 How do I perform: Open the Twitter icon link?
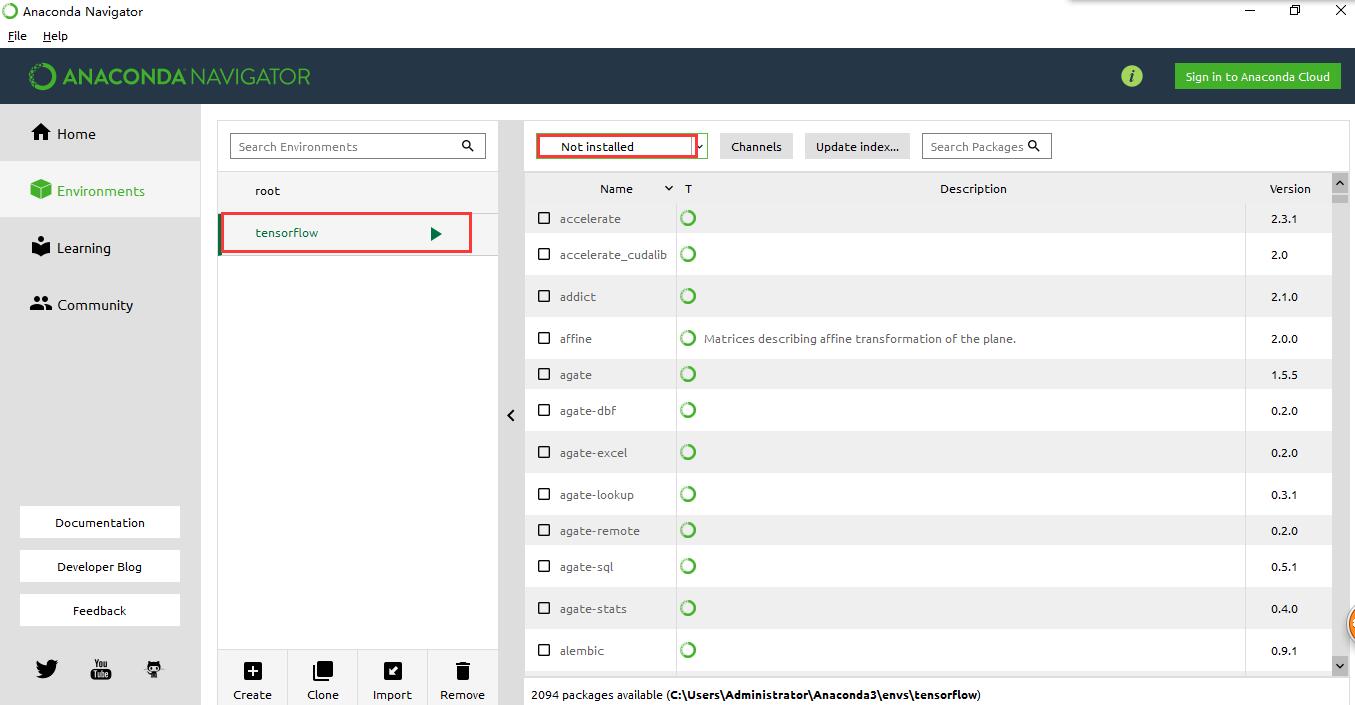(47, 669)
